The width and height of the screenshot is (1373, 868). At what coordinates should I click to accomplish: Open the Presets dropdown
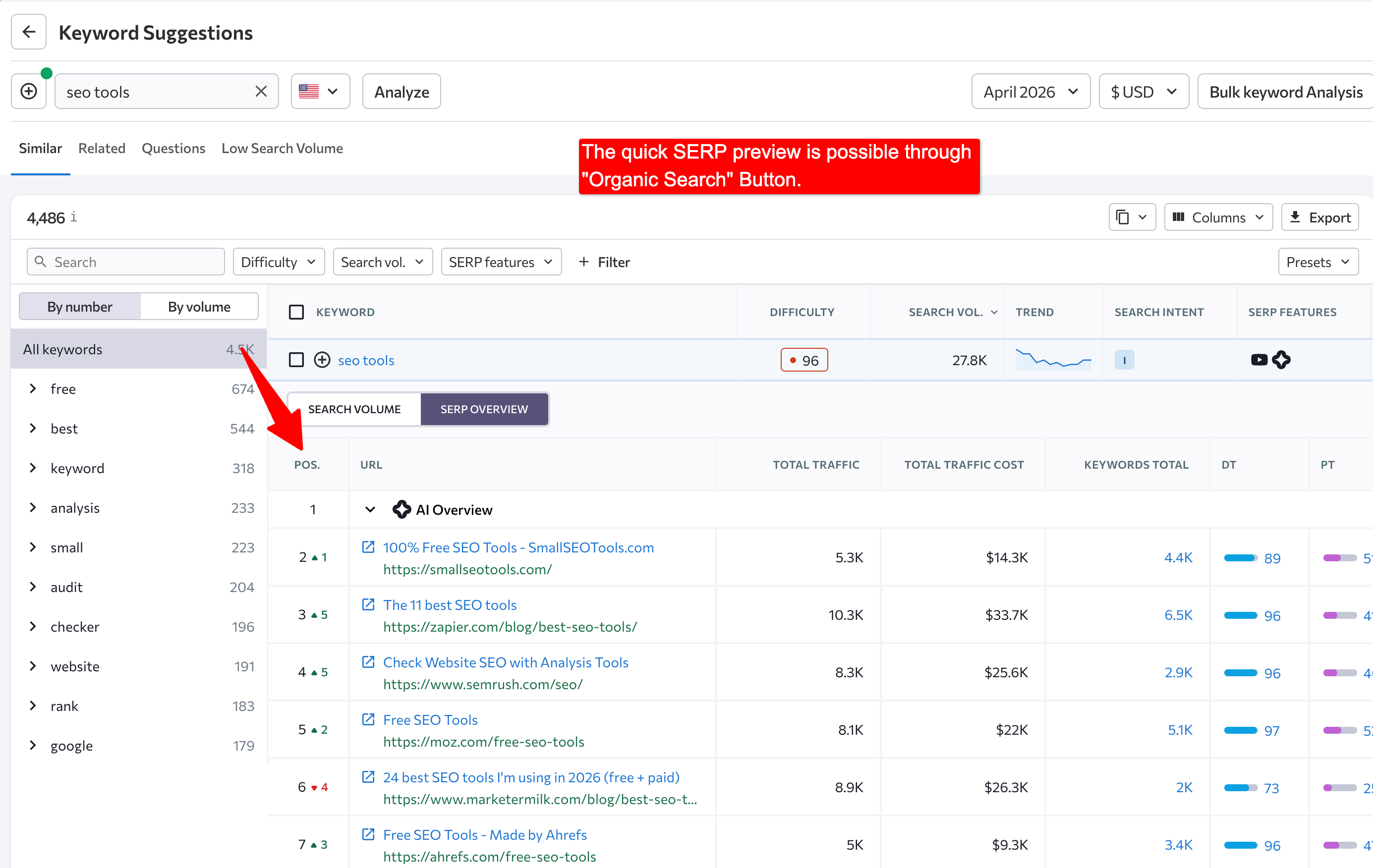coord(1317,262)
